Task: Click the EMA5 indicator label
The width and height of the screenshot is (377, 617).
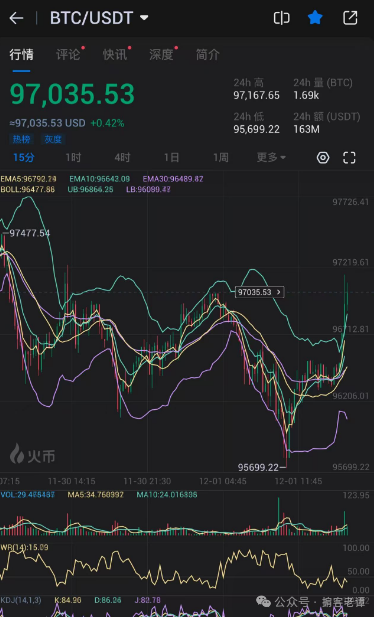Action: tap(28, 179)
